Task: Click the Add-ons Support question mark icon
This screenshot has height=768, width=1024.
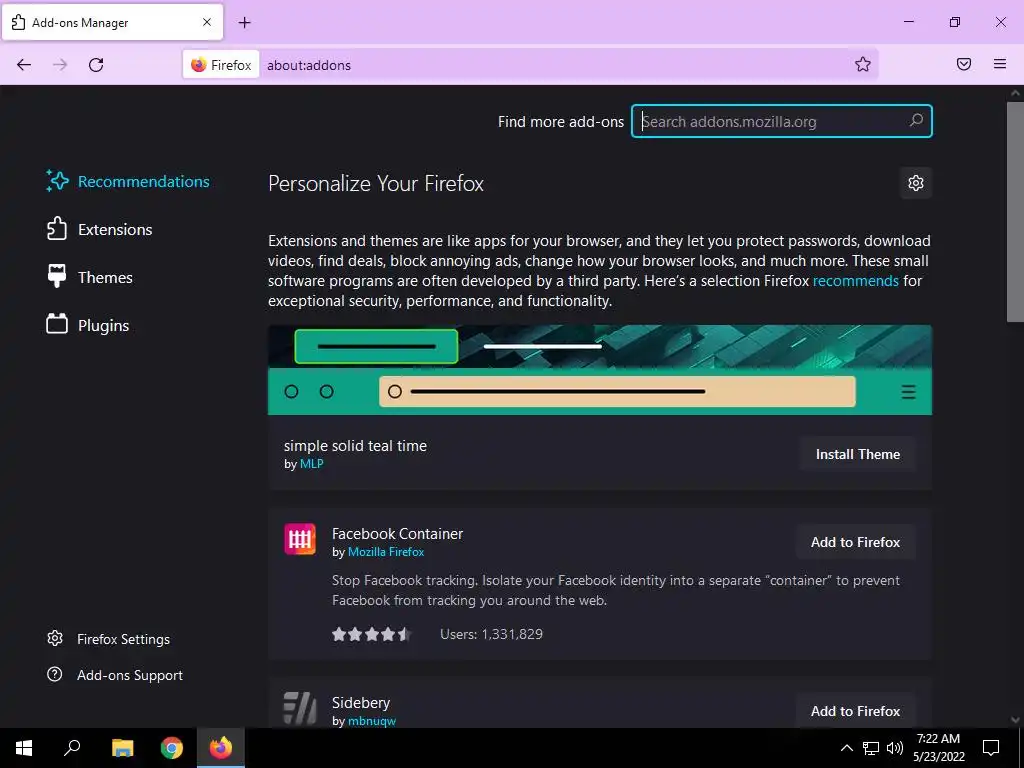Action: click(x=55, y=674)
